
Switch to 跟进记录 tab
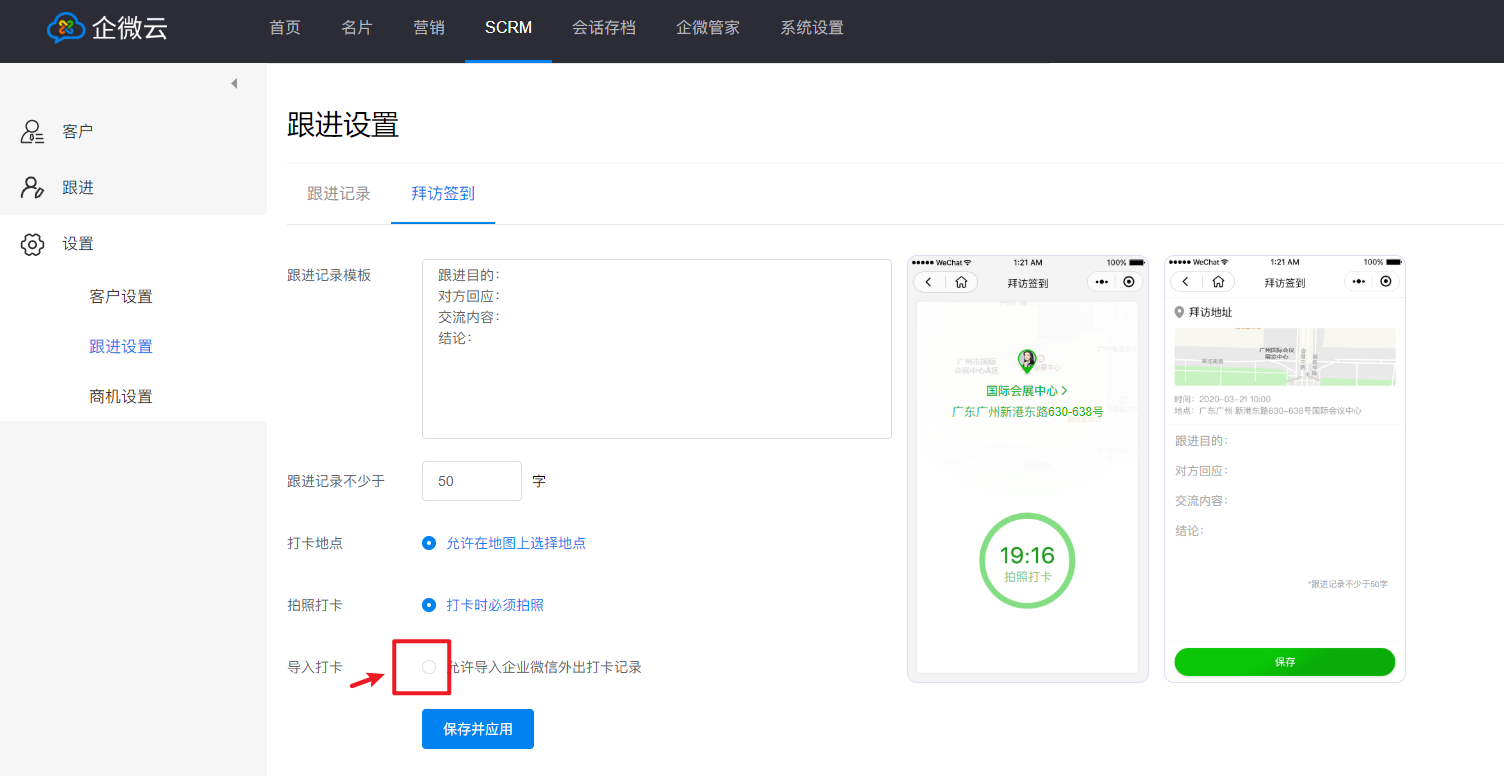click(339, 194)
